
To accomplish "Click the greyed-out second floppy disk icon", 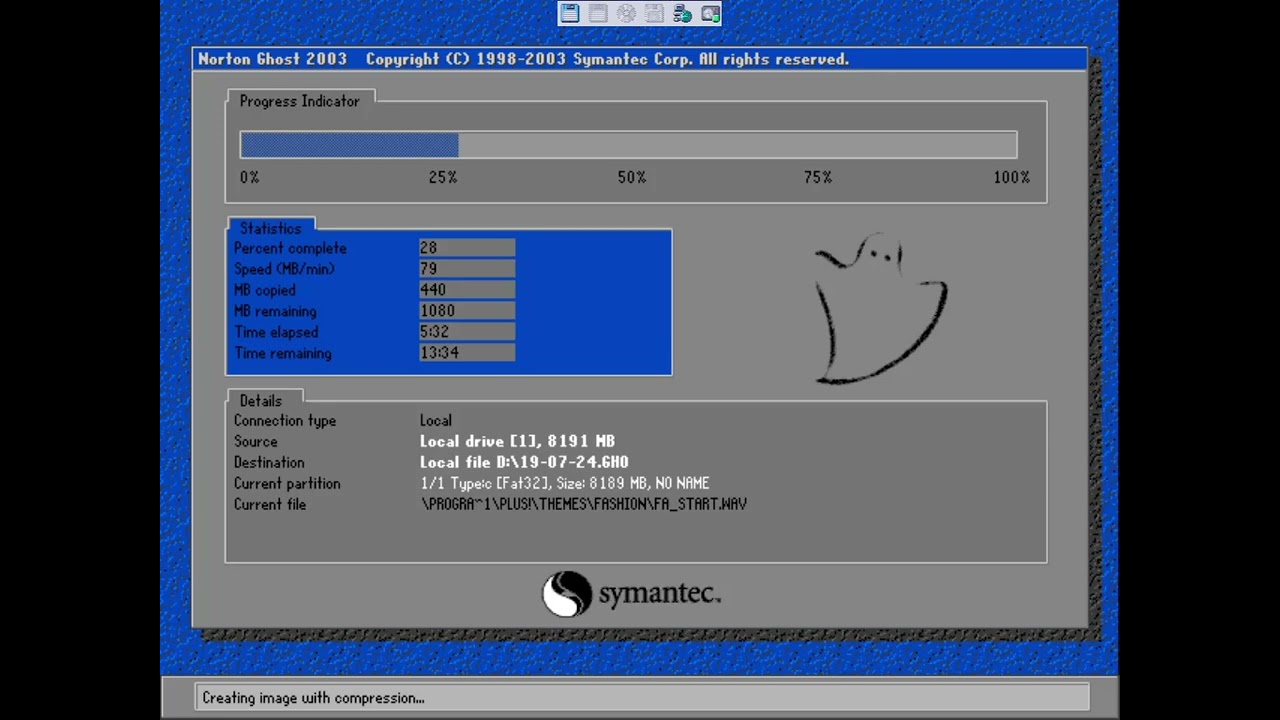I will pyautogui.click(x=598, y=13).
